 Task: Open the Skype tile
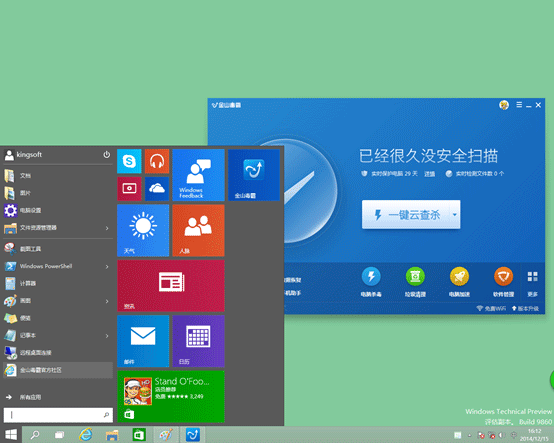(x=129, y=161)
